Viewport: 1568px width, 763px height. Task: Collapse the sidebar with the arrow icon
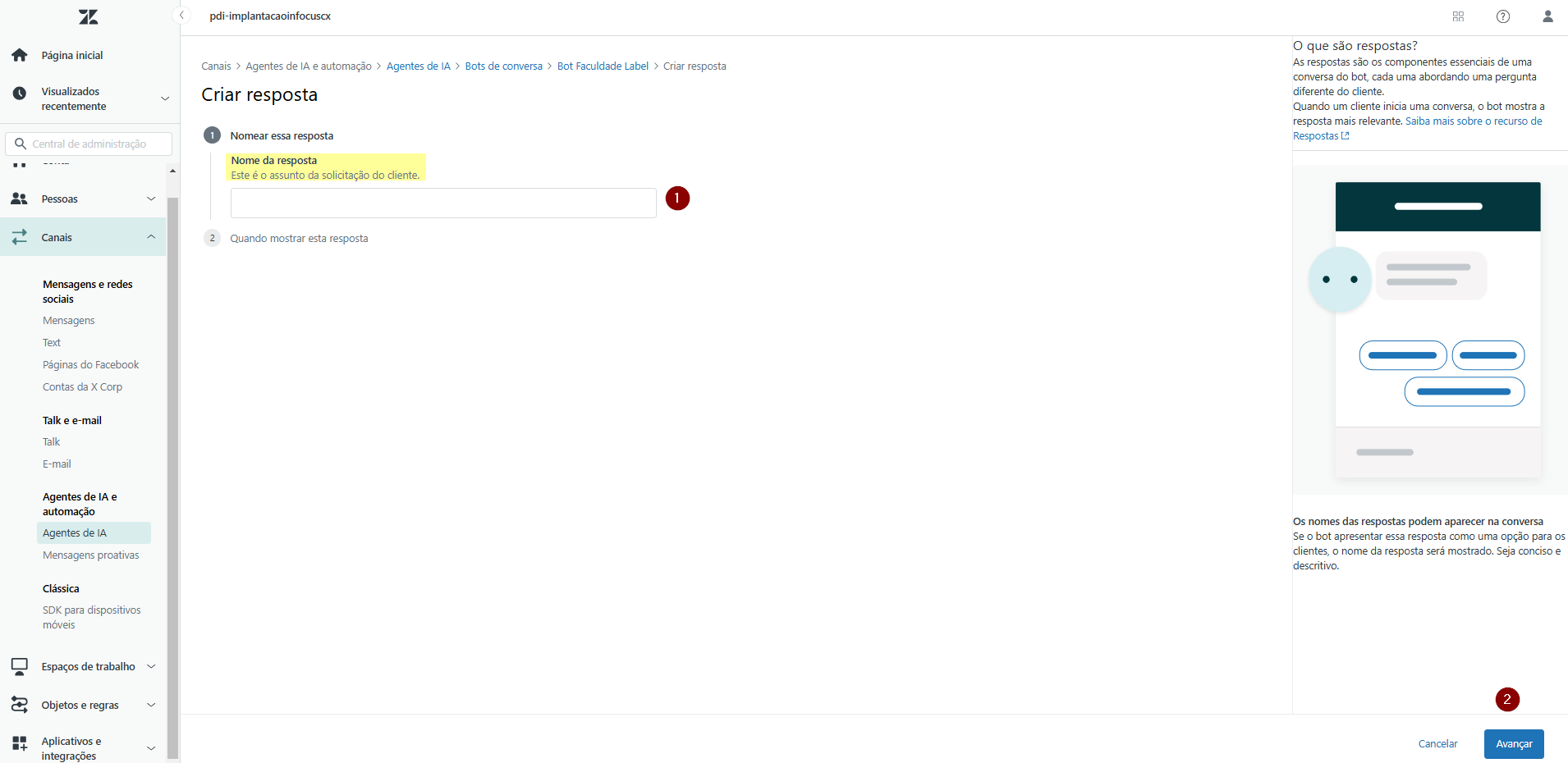[x=182, y=16]
